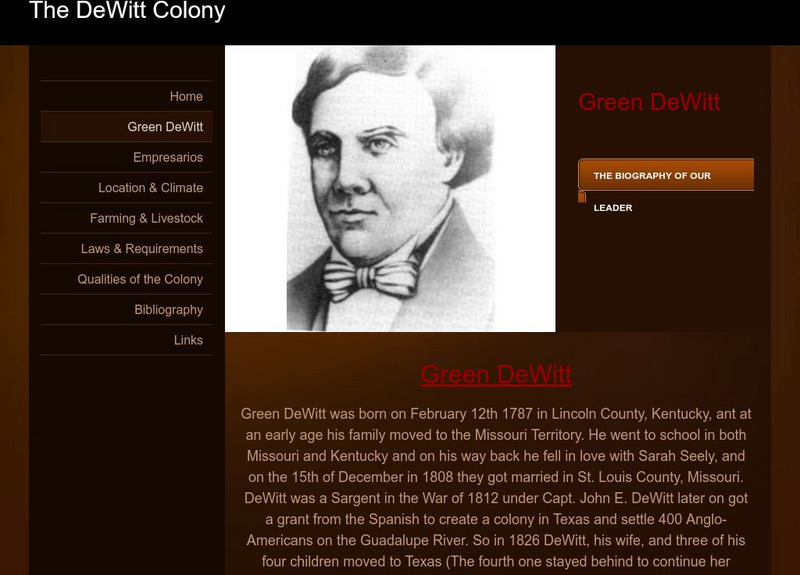Click The DeWitt Colony site title
This screenshot has width=800, height=575.
127,10
